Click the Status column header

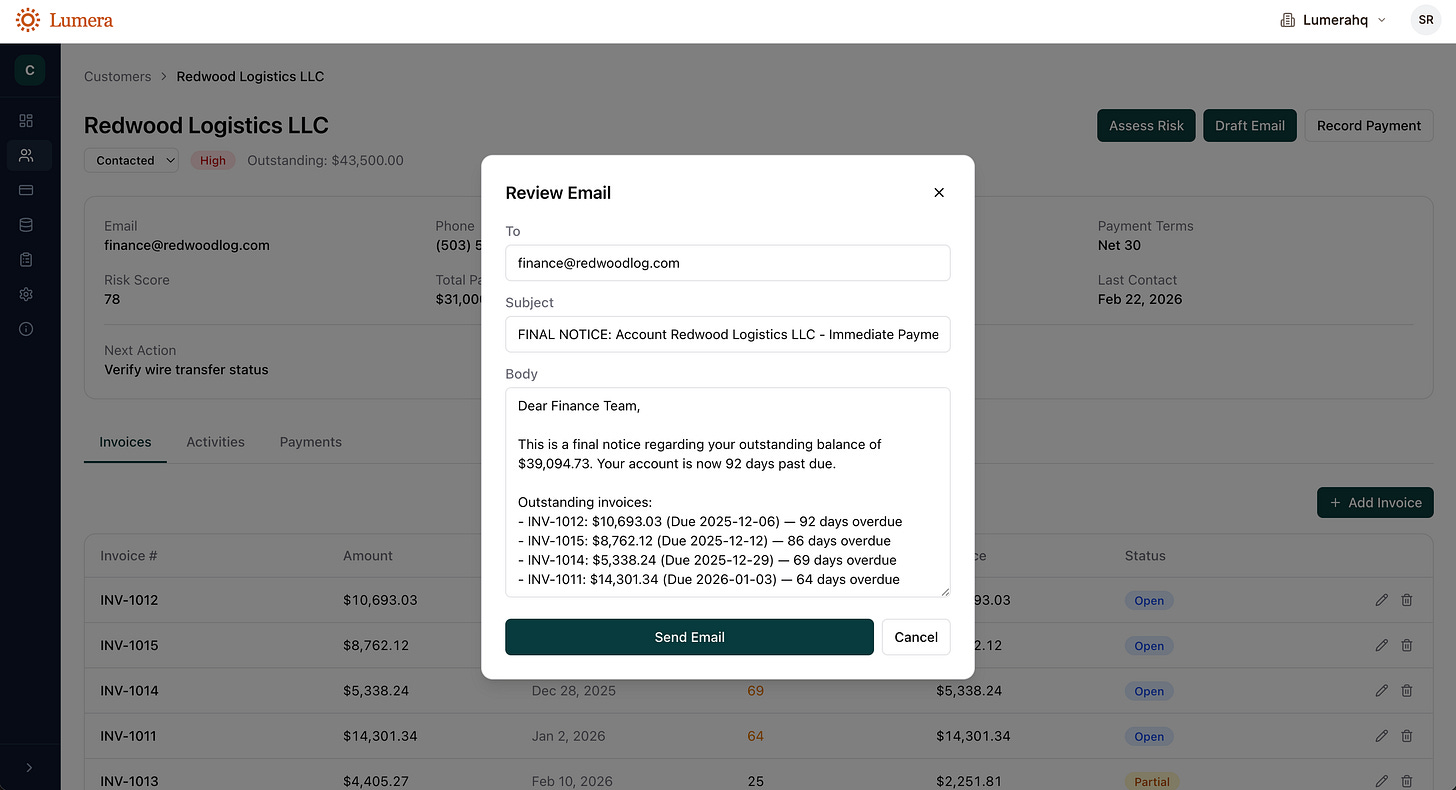point(1145,555)
